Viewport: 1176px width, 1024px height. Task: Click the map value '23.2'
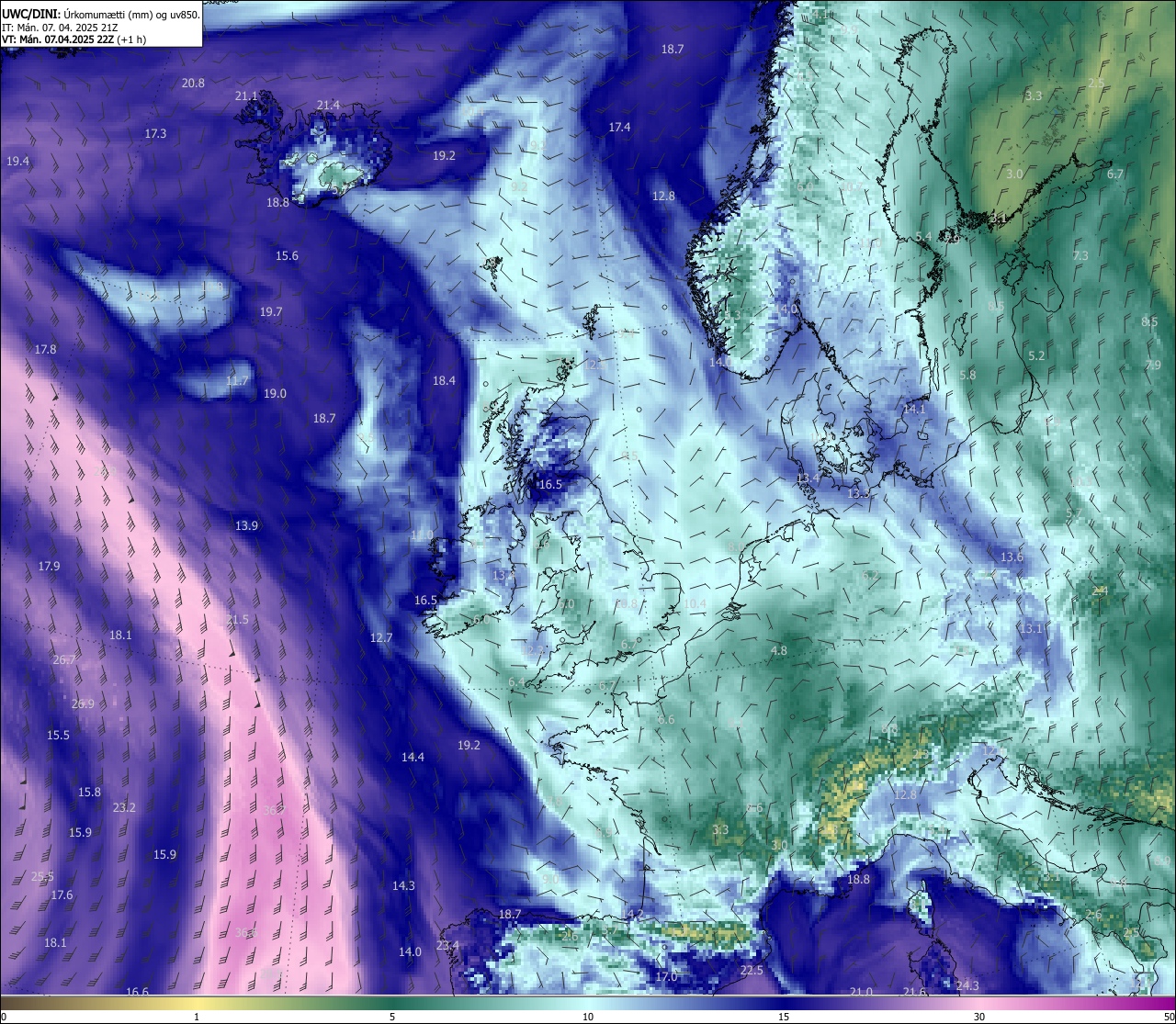[x=124, y=808]
